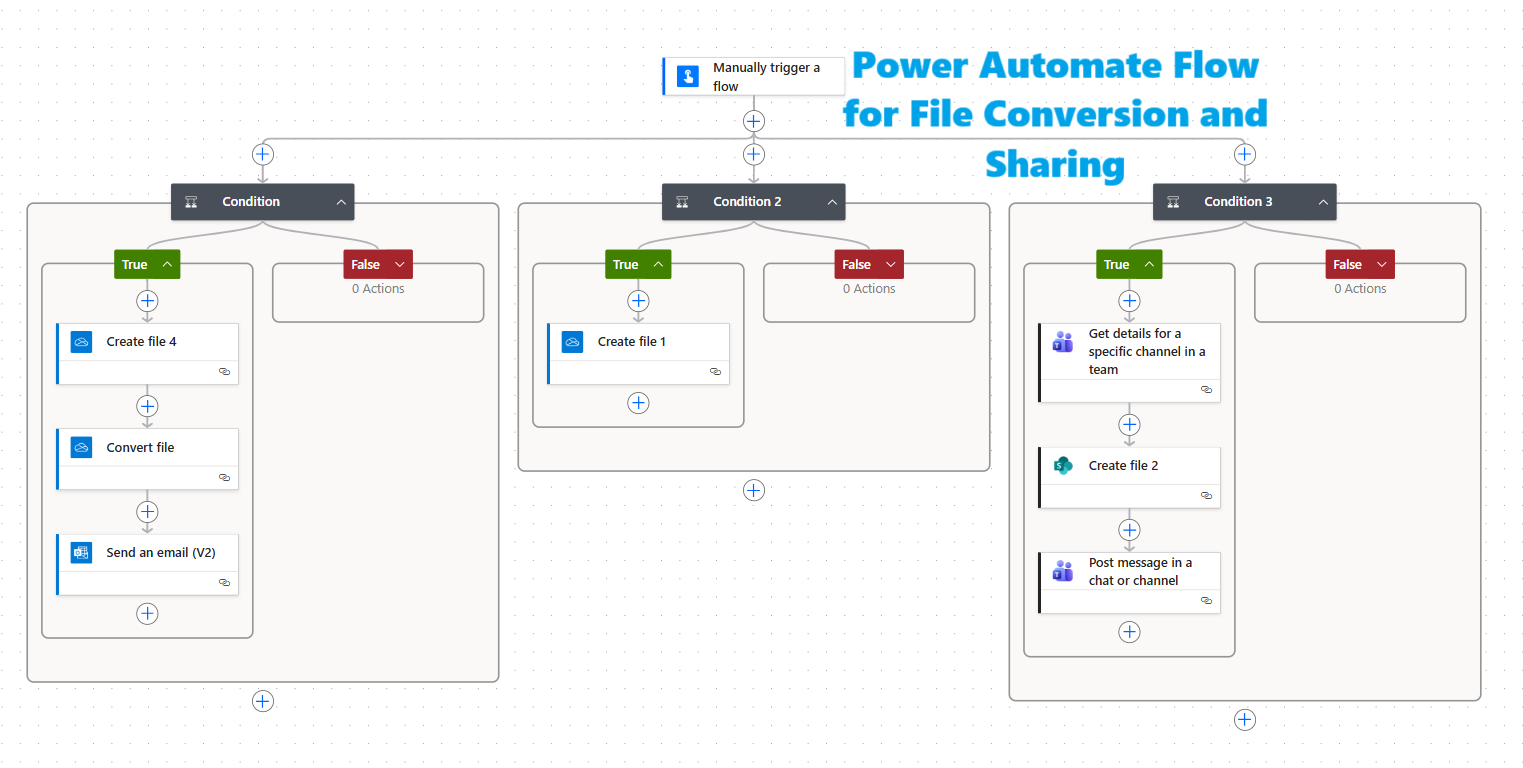Viewport: 1523px width, 768px height.
Task: Select the Create file 2 action card
Action: tap(1129, 477)
